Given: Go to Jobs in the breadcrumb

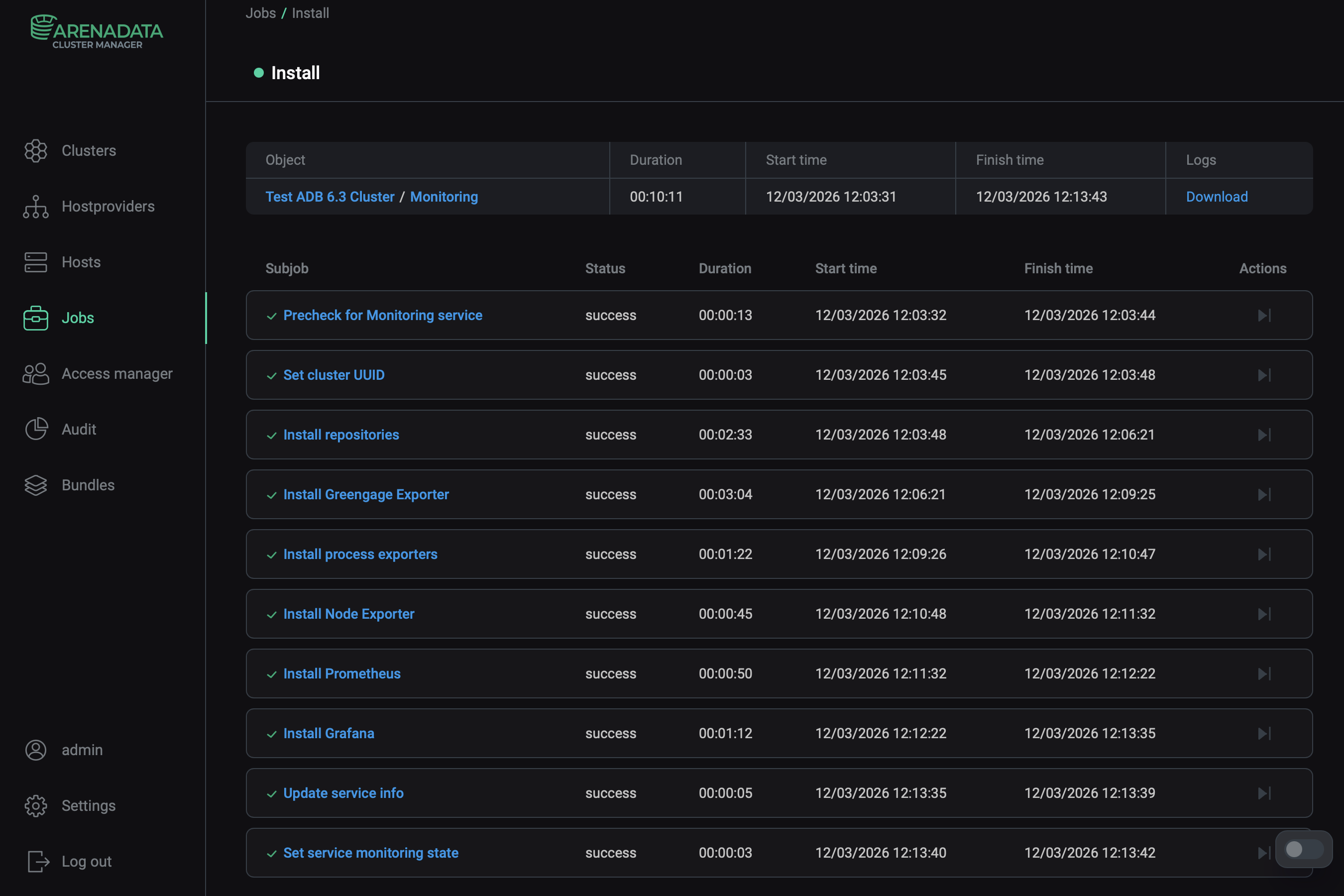Looking at the screenshot, I should click(260, 12).
